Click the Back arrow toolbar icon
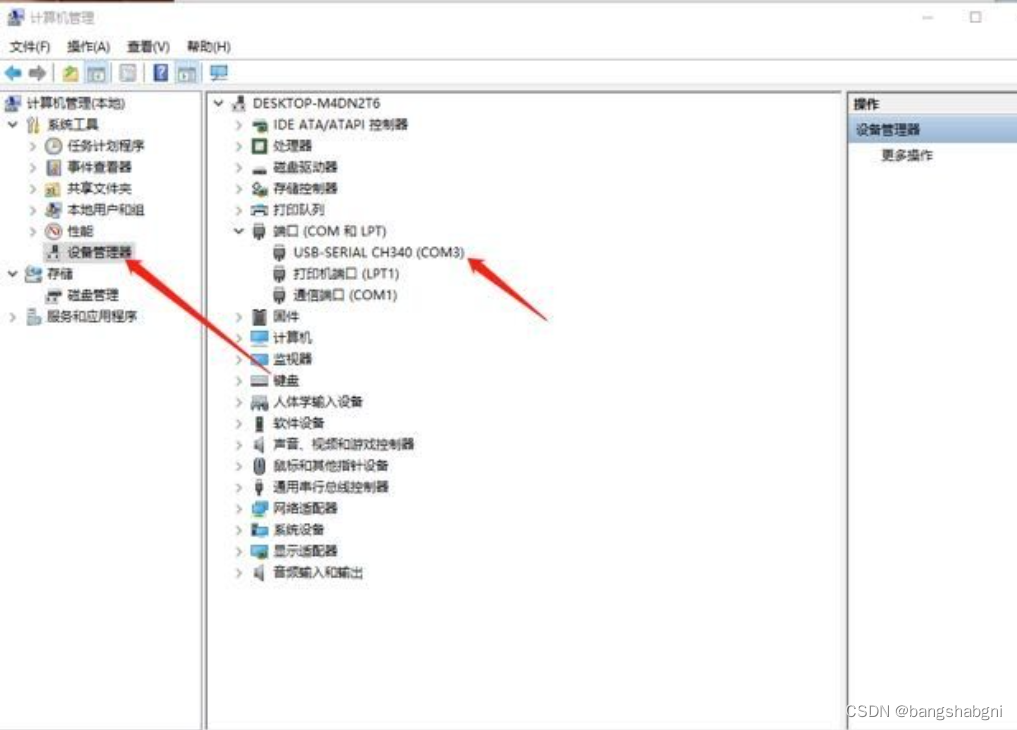1017x730 pixels. 13,73
